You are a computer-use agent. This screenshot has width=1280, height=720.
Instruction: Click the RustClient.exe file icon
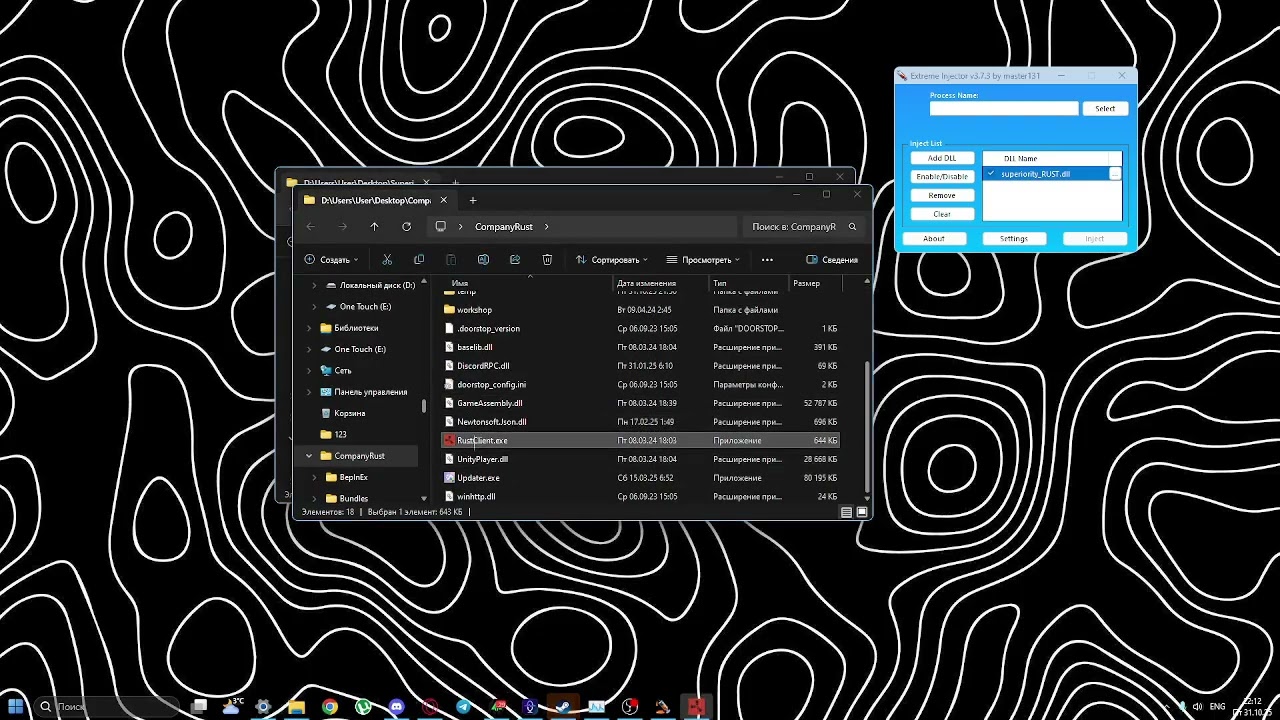point(450,440)
